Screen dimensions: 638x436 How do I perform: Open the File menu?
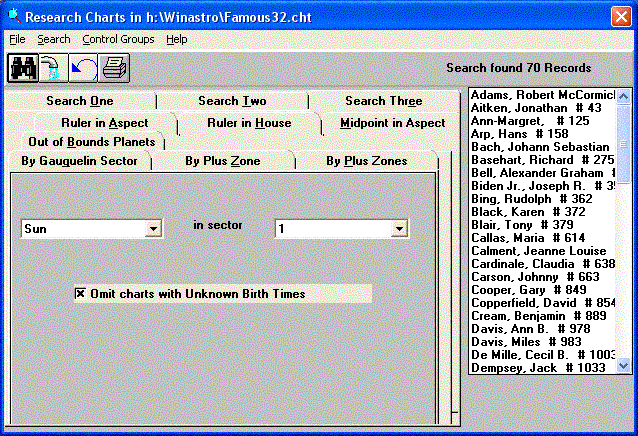point(17,39)
